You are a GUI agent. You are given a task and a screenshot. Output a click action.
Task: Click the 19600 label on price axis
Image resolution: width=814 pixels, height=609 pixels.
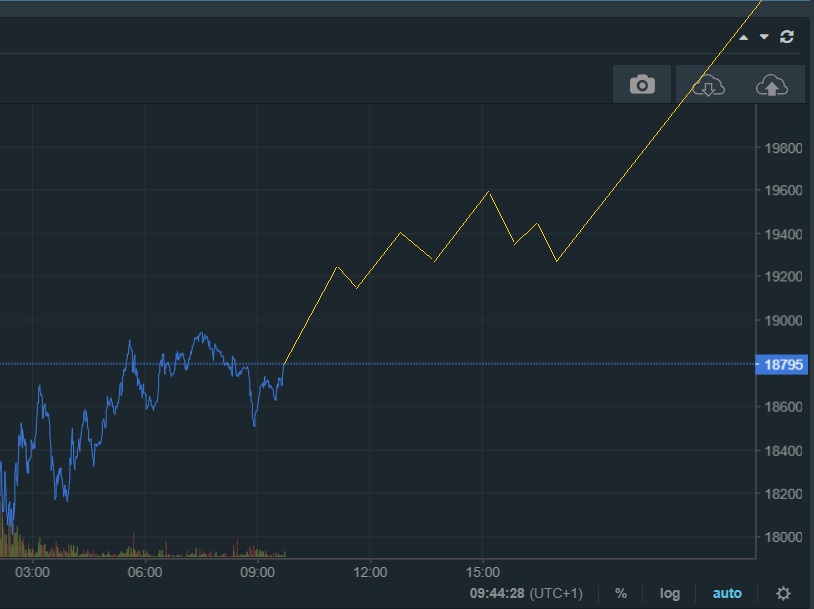(784, 191)
